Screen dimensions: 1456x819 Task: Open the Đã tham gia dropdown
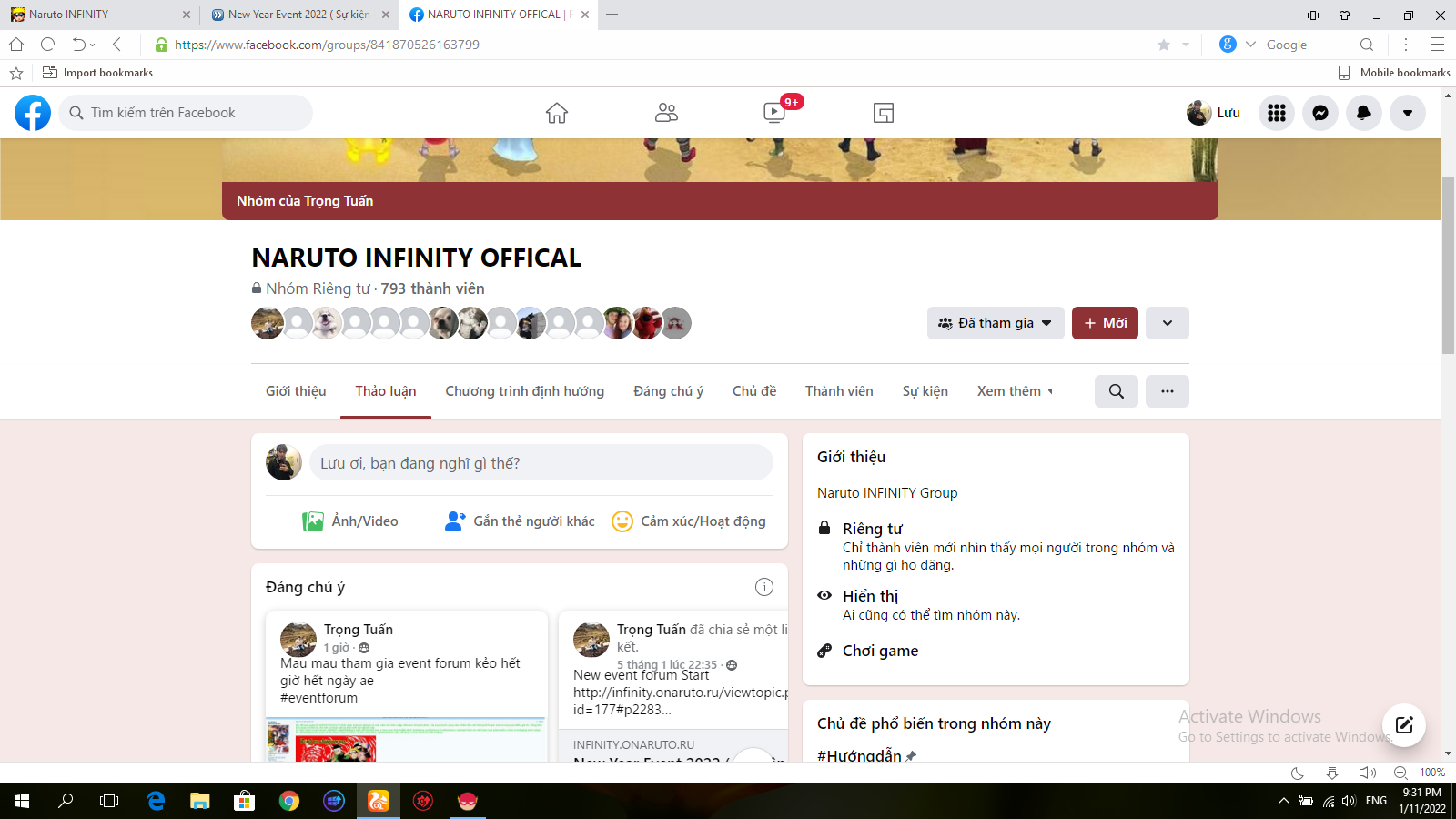click(x=996, y=323)
